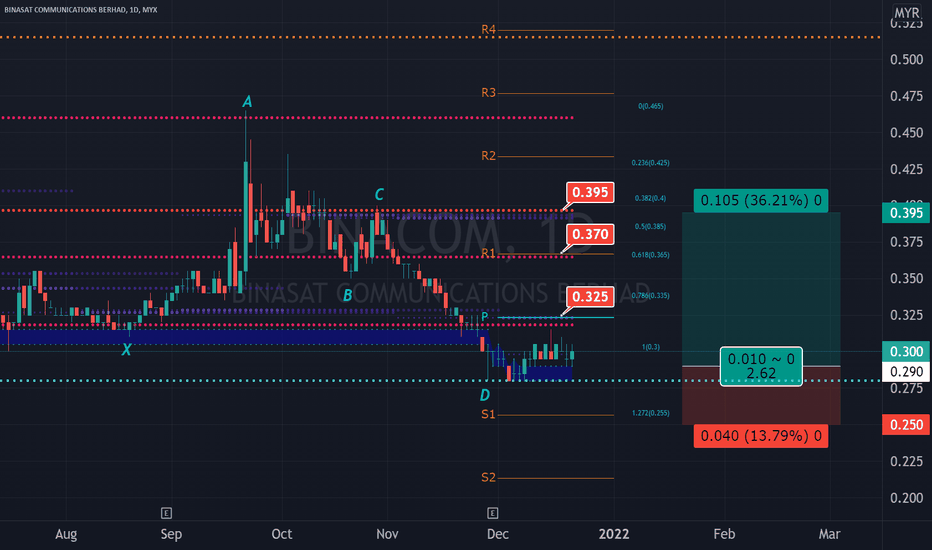Click the 0.200 value on price axis
This screenshot has height=550, width=932.
(x=906, y=498)
